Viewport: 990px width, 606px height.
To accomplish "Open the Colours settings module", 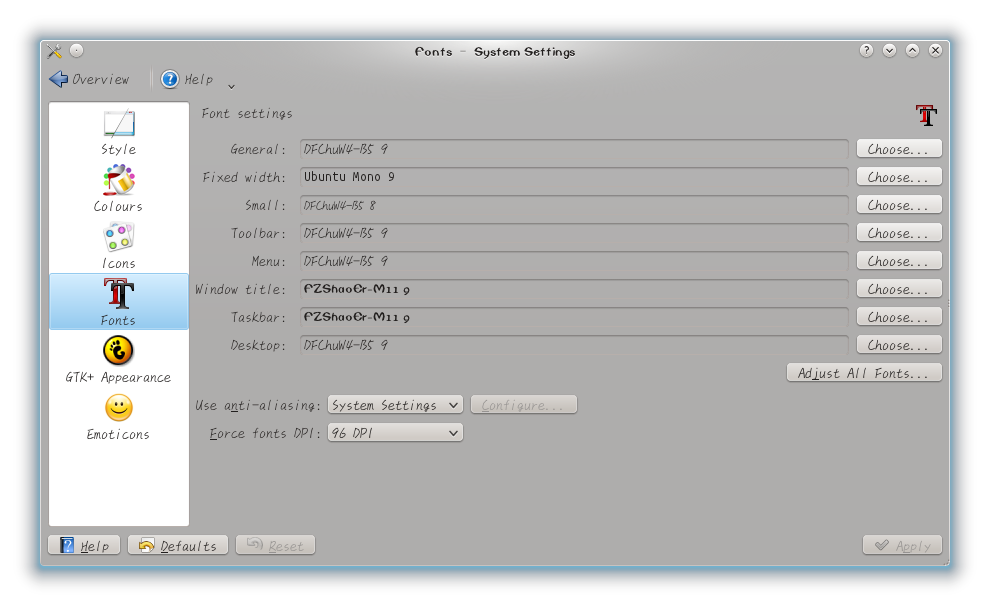I will click(119, 189).
